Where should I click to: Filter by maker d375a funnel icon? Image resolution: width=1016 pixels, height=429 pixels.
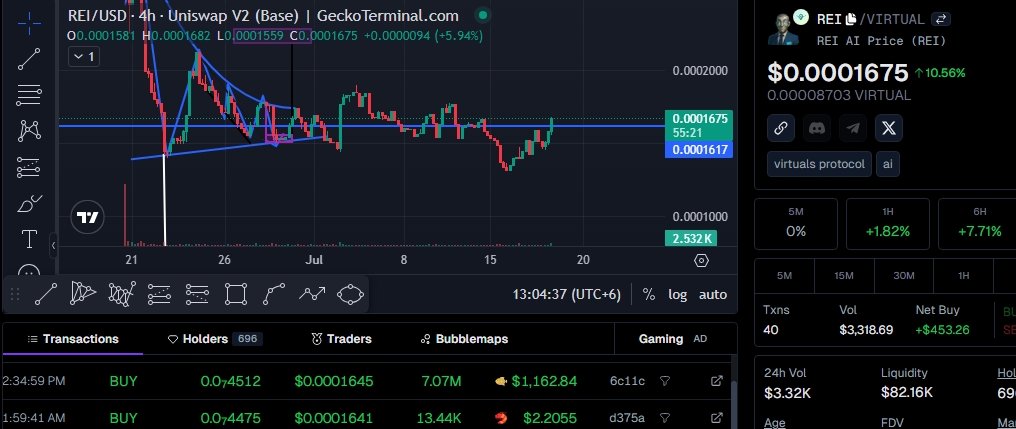pos(664,418)
